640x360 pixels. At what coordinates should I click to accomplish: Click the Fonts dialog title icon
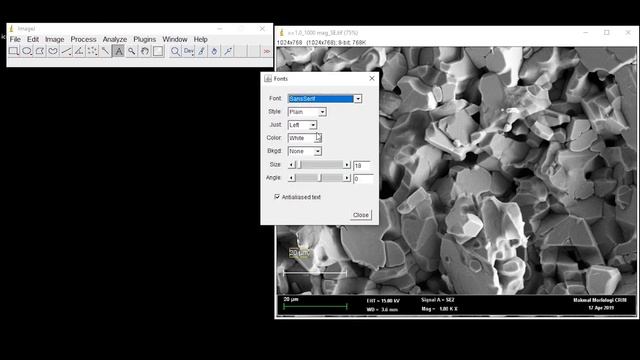coord(268,78)
